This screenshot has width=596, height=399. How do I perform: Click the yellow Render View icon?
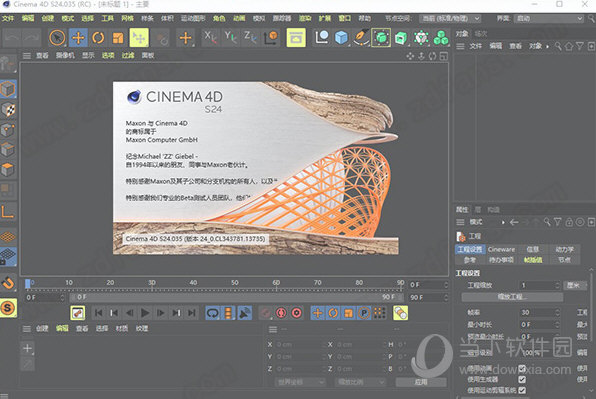click(296, 38)
